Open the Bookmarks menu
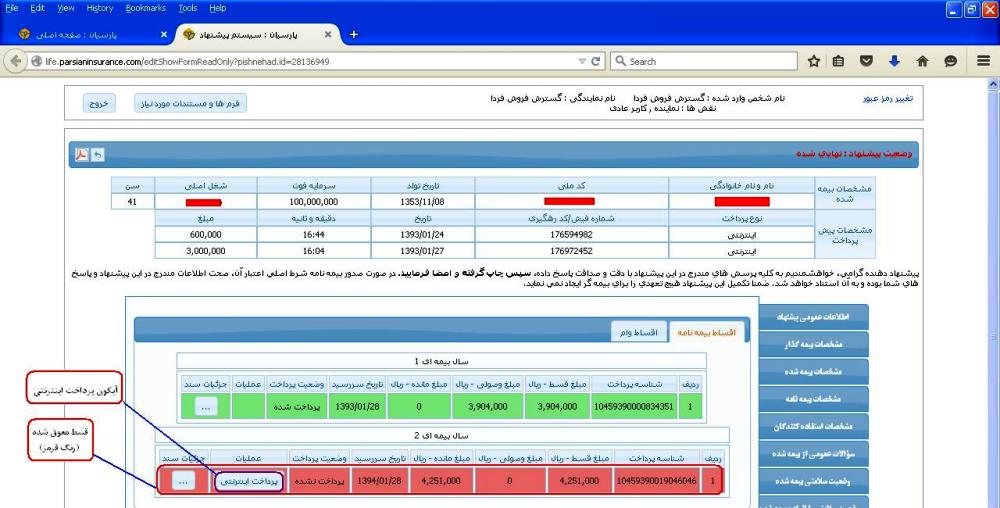 point(145,8)
